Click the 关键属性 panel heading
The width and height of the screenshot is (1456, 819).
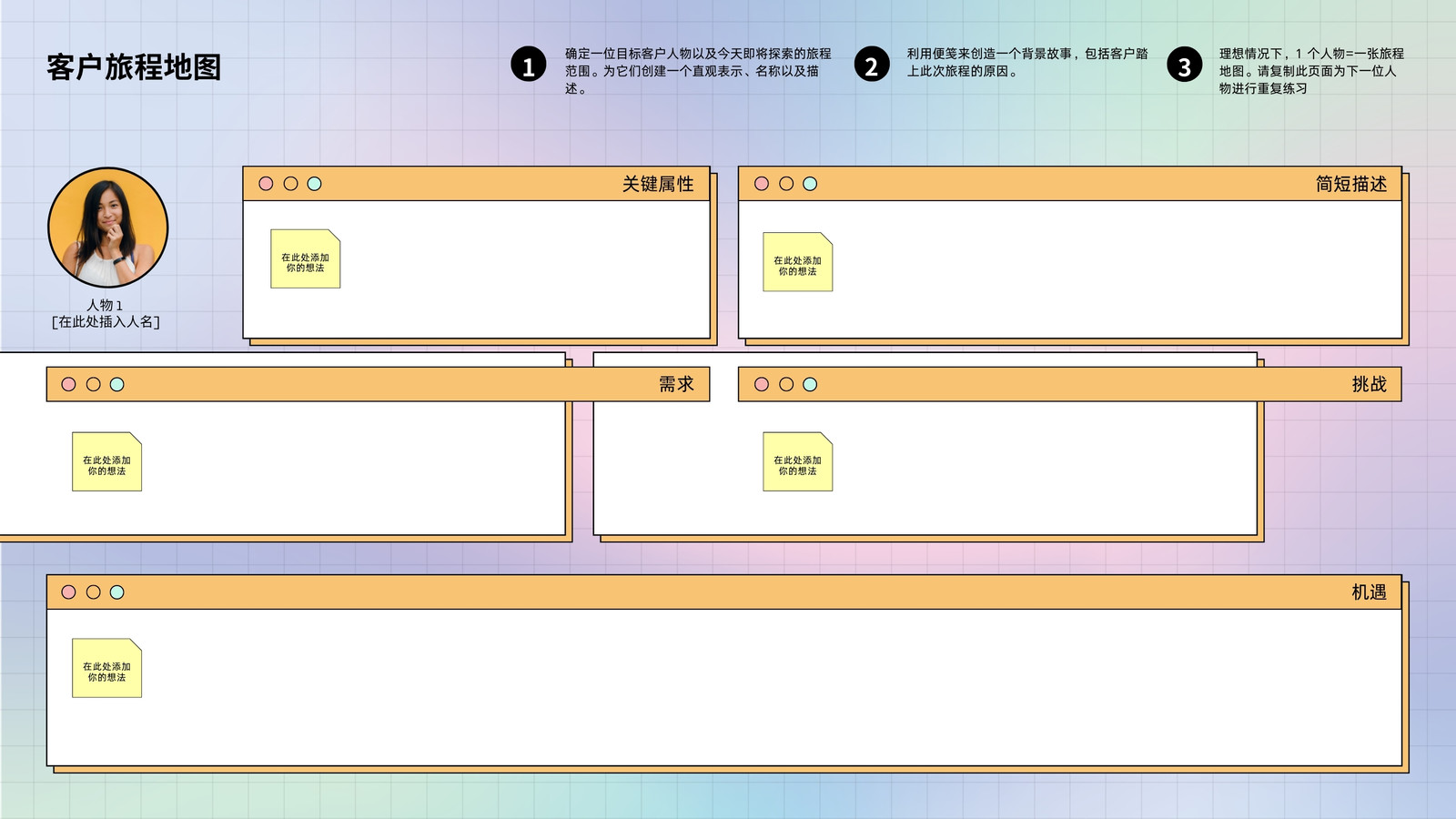(658, 184)
